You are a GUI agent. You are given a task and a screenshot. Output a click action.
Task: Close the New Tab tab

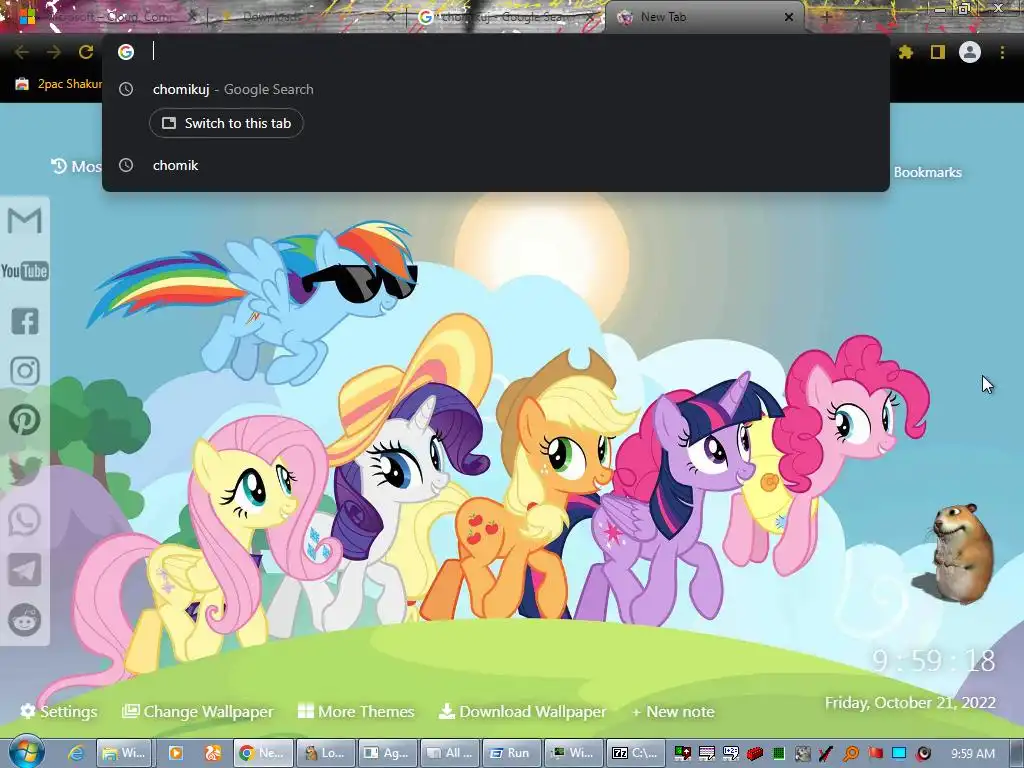coord(789,18)
